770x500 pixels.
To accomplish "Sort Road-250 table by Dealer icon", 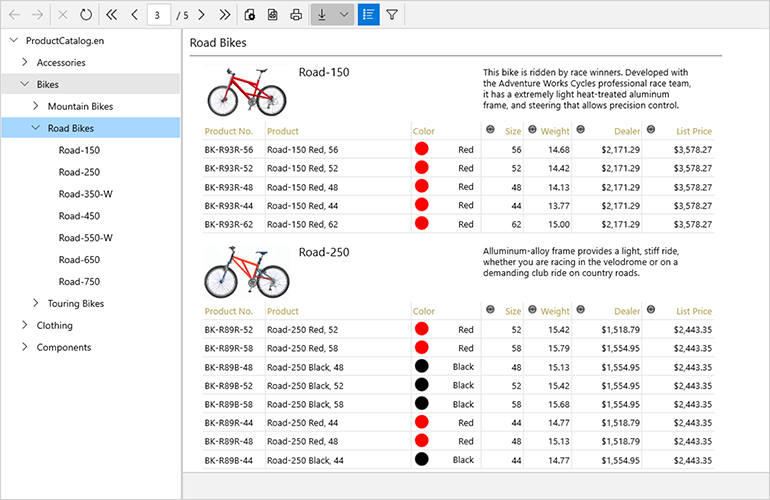I will 580,309.
